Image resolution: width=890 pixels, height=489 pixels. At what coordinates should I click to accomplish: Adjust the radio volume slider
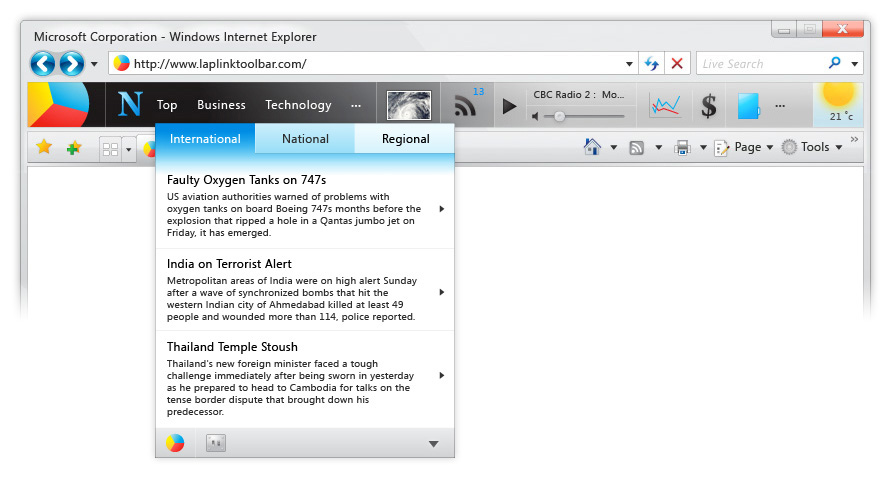tap(560, 116)
